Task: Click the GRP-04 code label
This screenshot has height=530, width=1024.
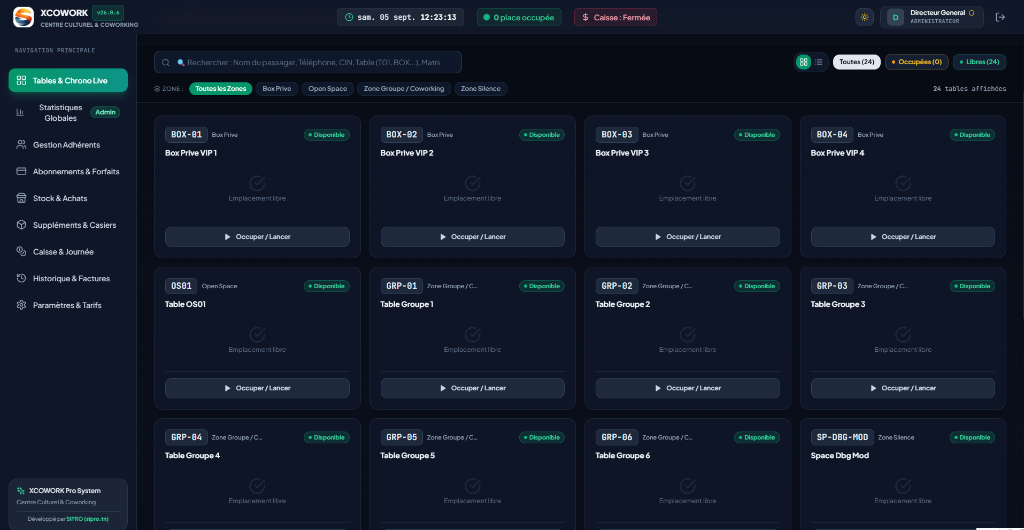Action: click(187, 437)
